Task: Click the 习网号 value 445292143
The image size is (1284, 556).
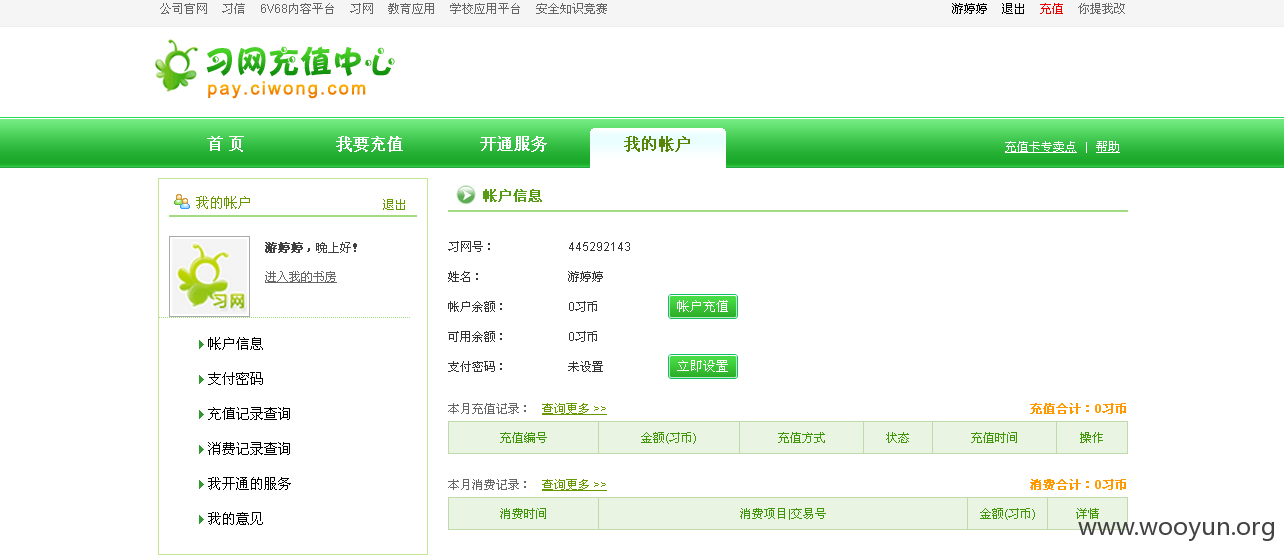Action: [x=600, y=247]
